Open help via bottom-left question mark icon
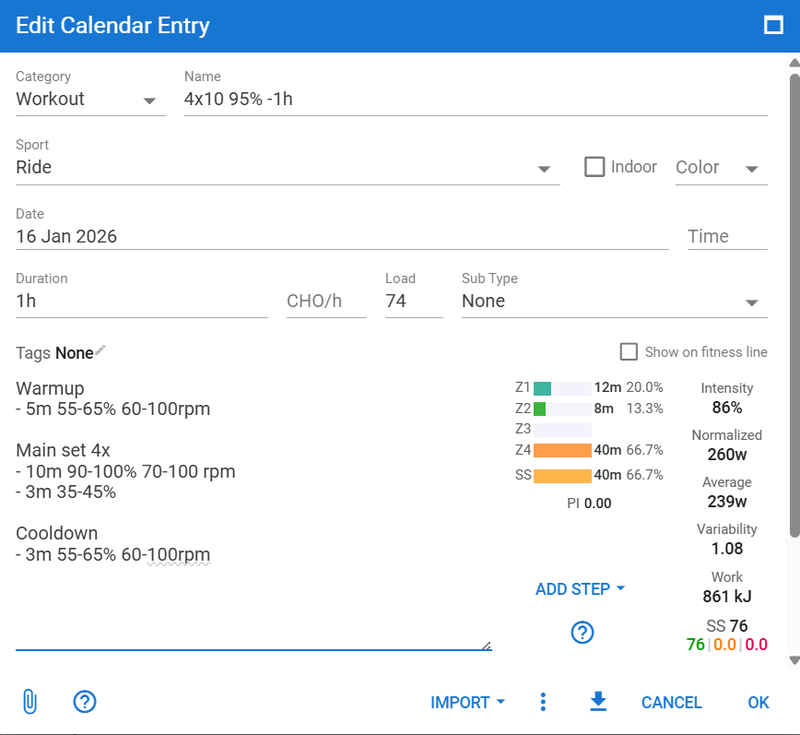 pyautogui.click(x=85, y=702)
